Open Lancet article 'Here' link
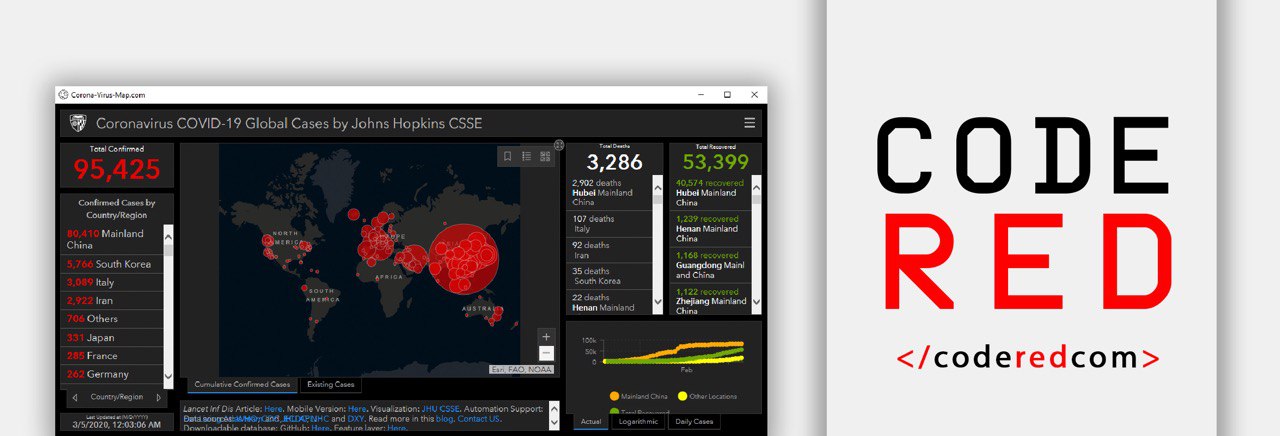This screenshot has width=1280, height=436. pos(273,408)
